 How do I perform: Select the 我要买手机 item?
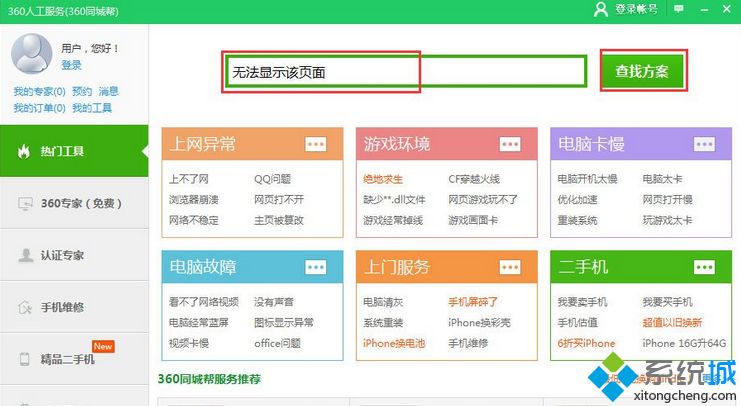667,302
